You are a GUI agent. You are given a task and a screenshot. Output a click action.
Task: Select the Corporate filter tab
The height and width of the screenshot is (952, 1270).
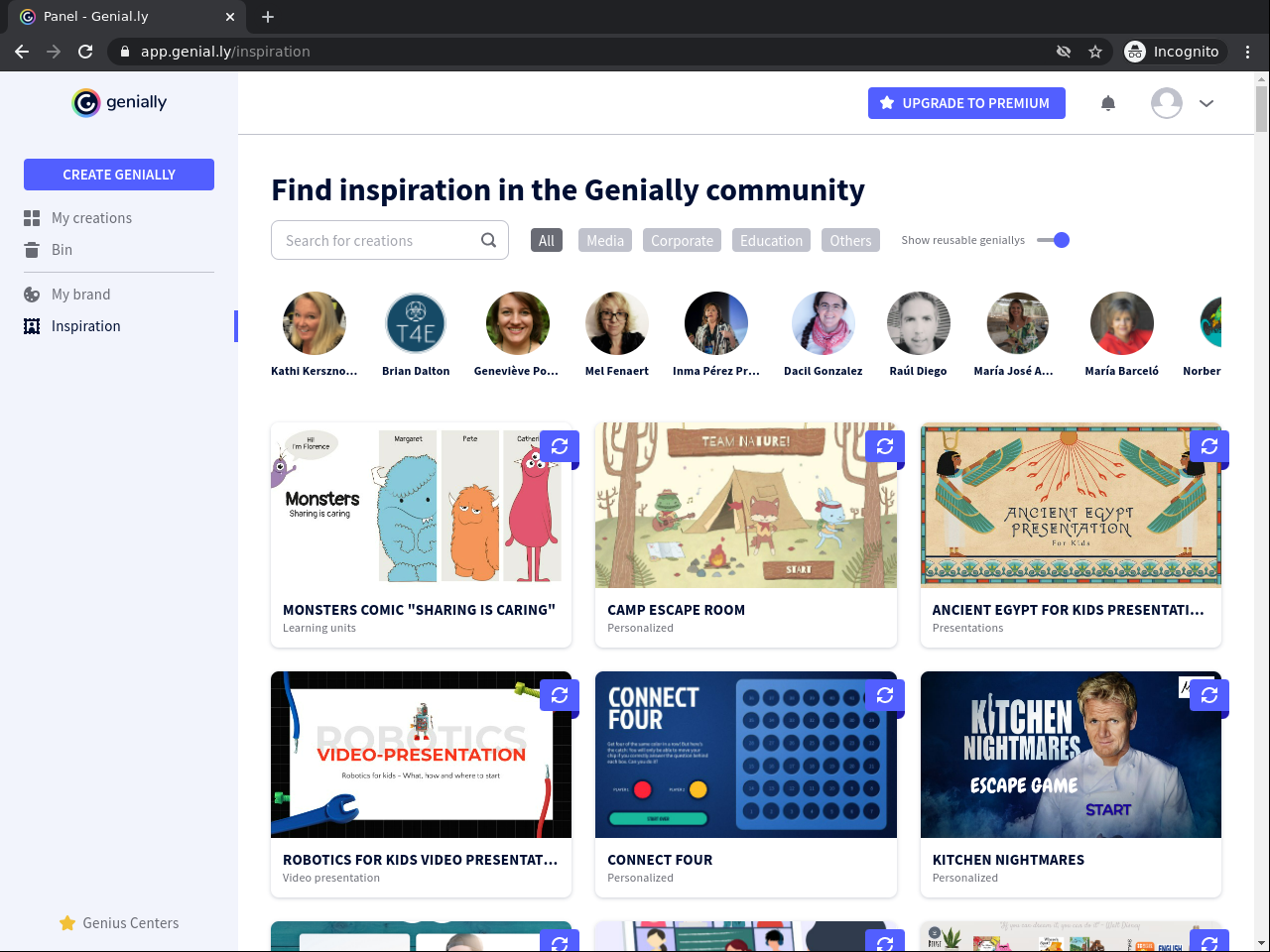click(682, 241)
